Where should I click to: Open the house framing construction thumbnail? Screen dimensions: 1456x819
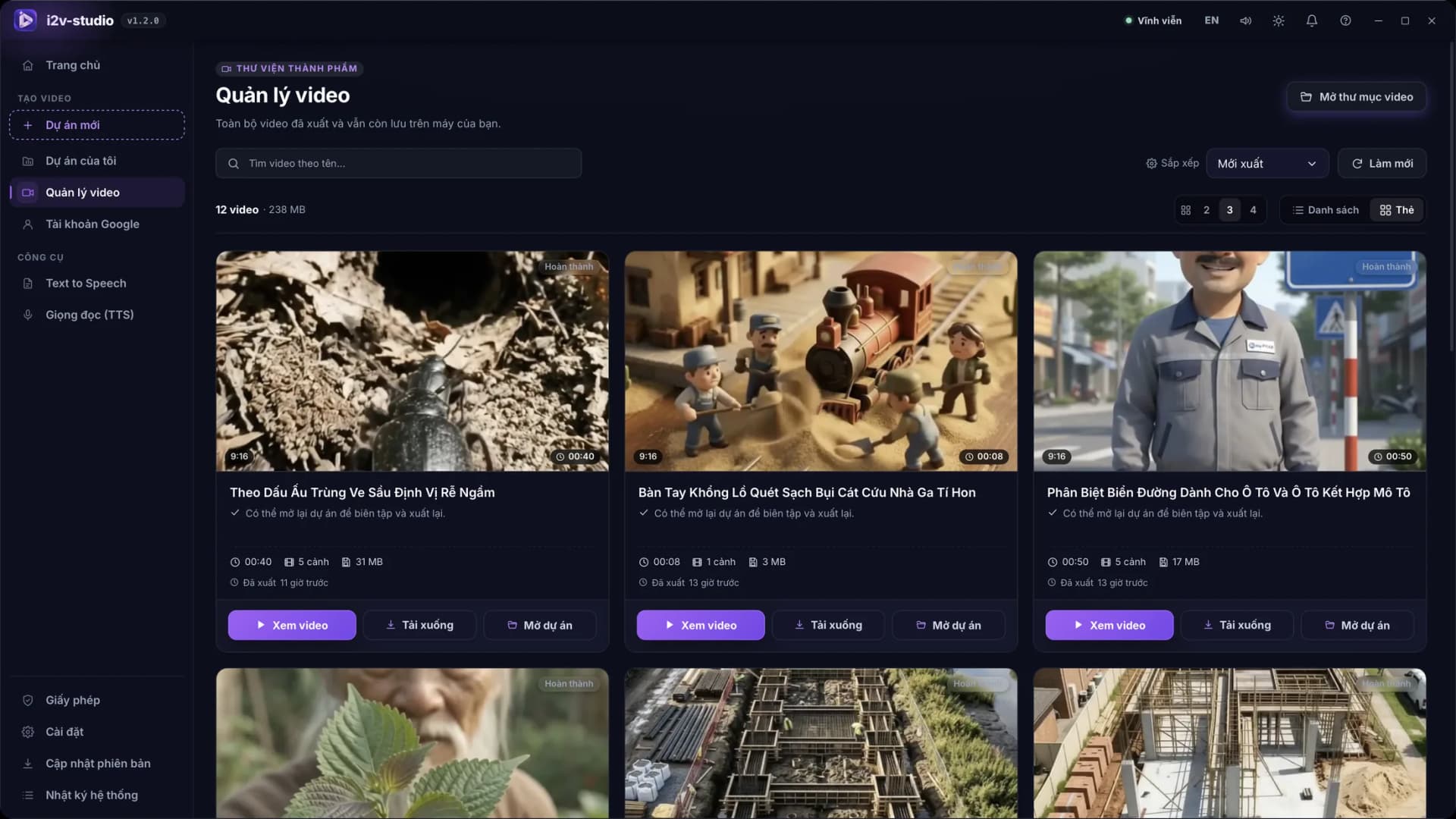(1230, 743)
